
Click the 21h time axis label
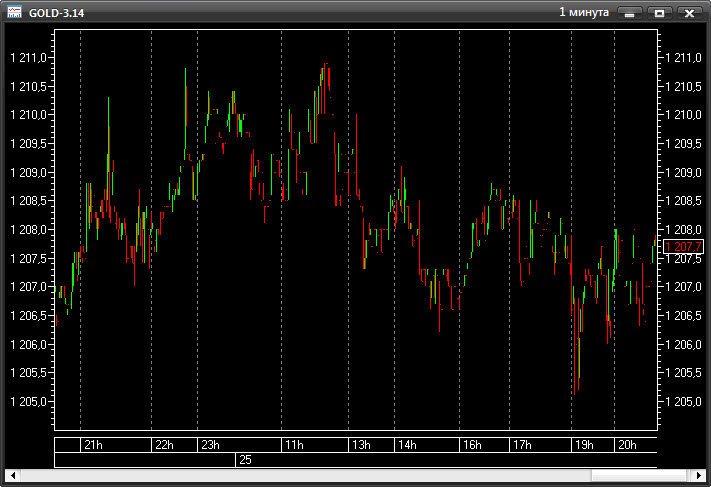coord(93,445)
